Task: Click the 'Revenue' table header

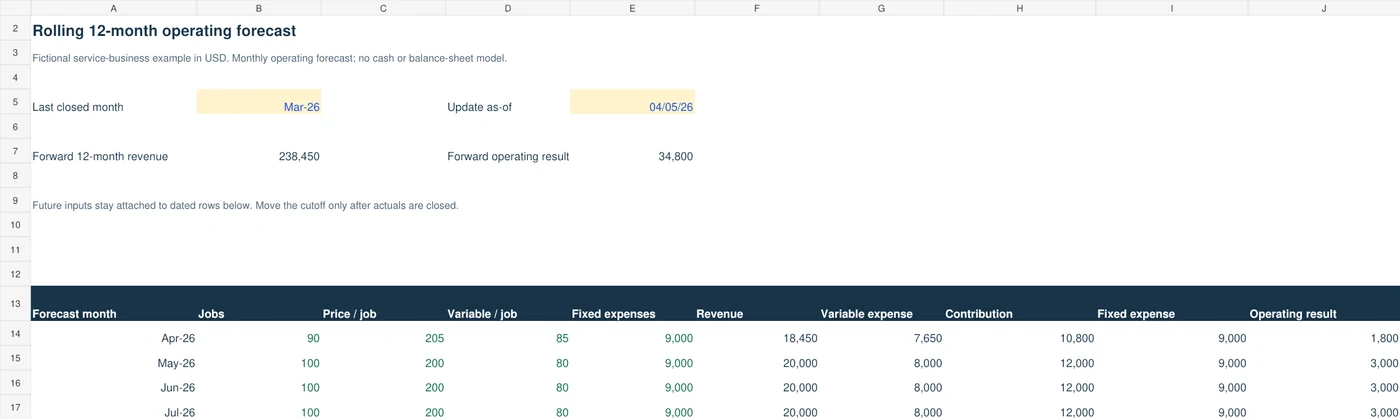Action: pyautogui.click(x=719, y=314)
